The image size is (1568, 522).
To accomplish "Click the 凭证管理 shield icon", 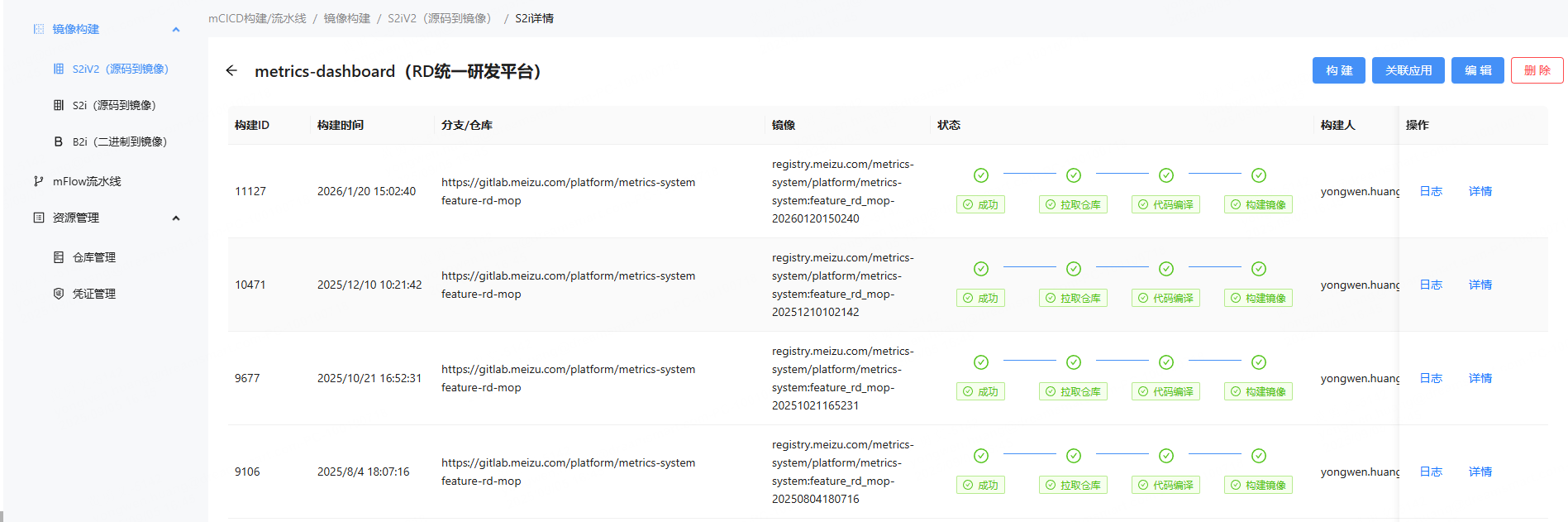I will pos(59,294).
